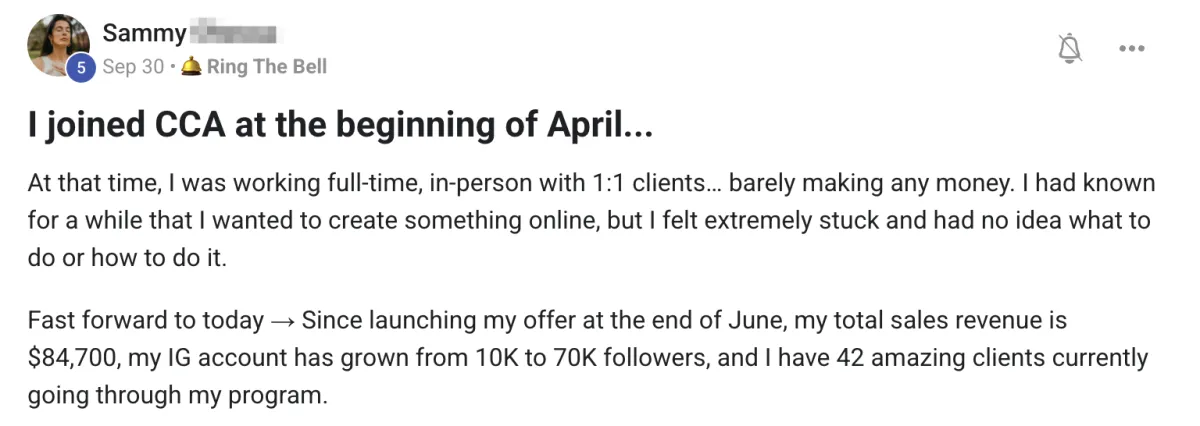View the author name Sammy
Screen dimensions: 1200x426
(x=144, y=34)
